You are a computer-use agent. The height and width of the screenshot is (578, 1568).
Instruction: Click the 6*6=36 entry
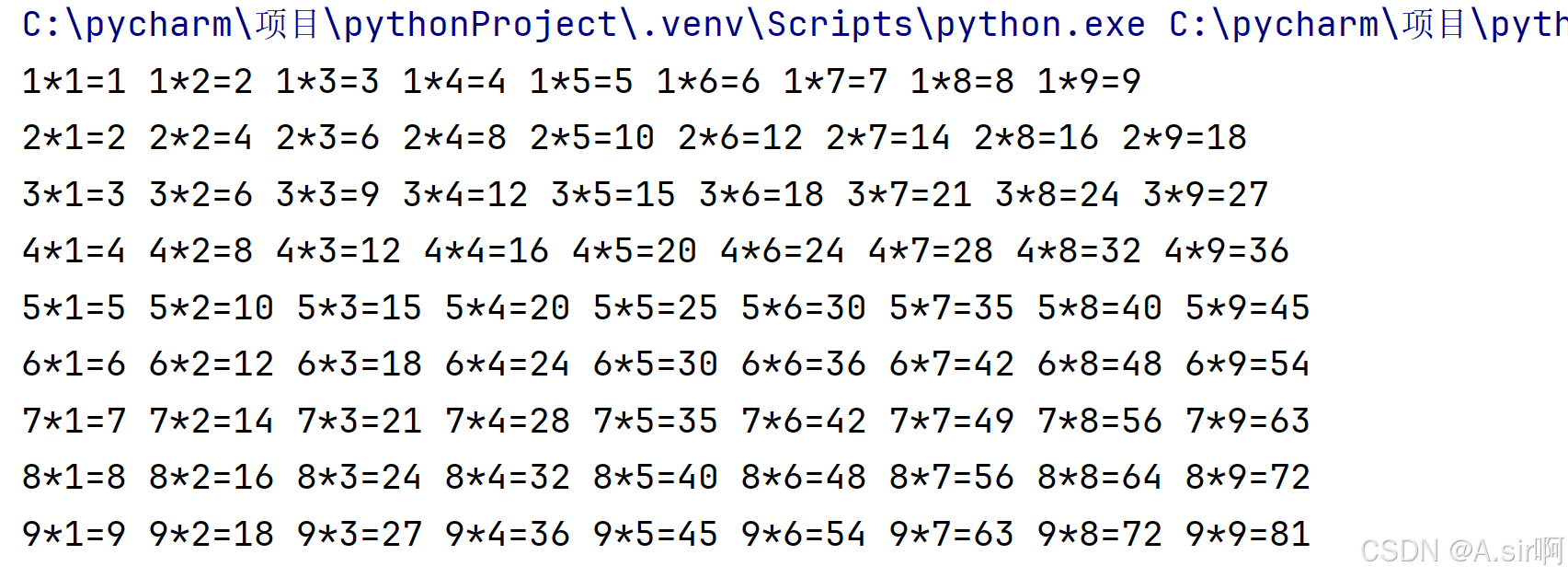(x=804, y=364)
